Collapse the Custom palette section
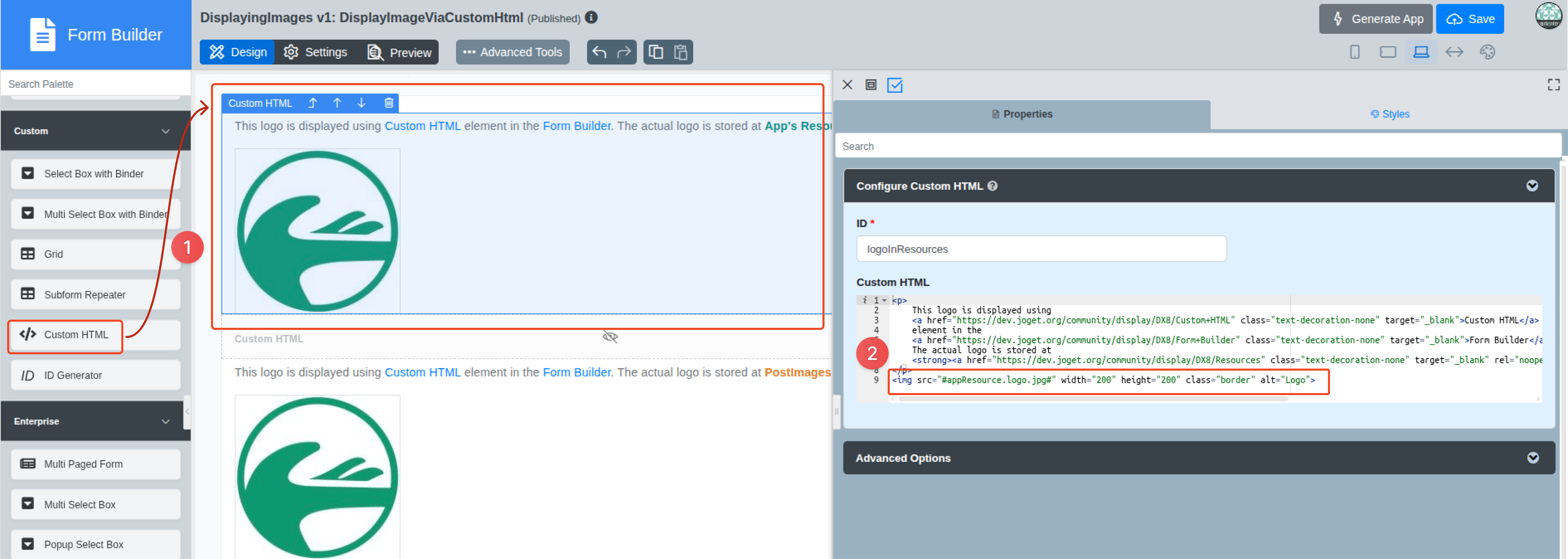The image size is (1568, 559). (x=166, y=132)
